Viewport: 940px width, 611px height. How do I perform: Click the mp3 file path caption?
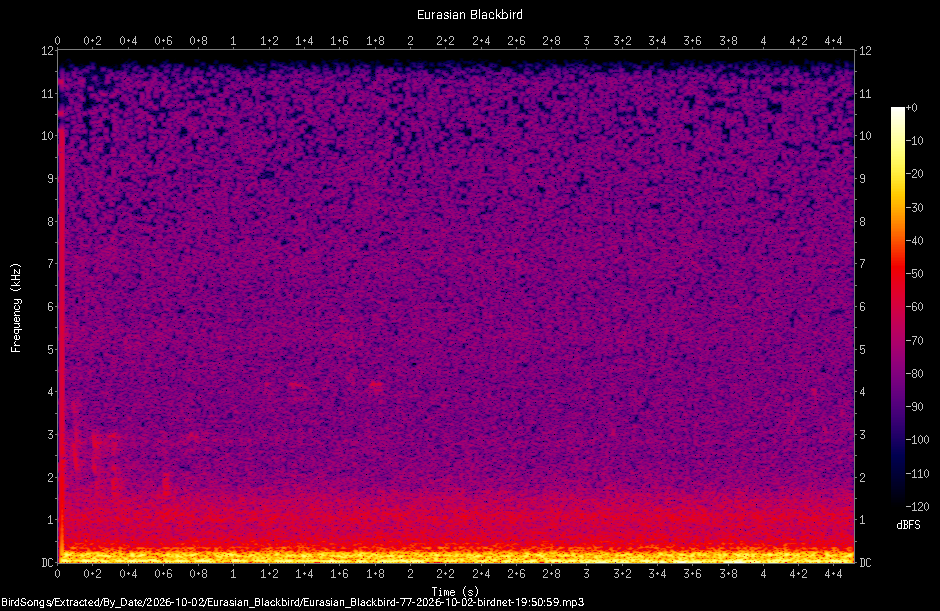click(x=292, y=603)
